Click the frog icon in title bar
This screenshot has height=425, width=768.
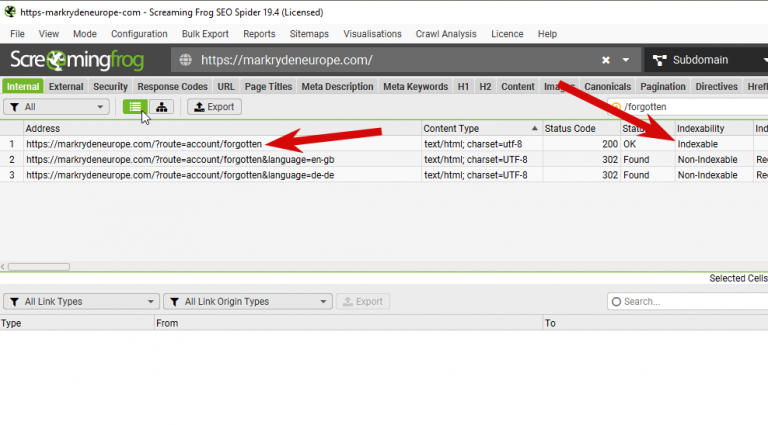pyautogui.click(x=10, y=12)
